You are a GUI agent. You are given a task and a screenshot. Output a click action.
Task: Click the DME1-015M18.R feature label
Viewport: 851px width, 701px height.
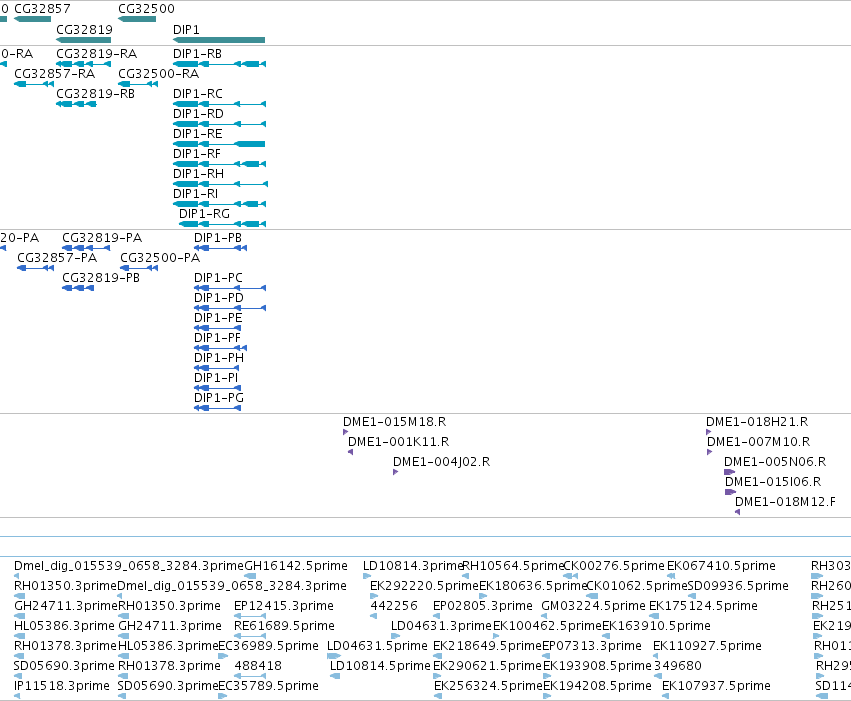coord(395,422)
